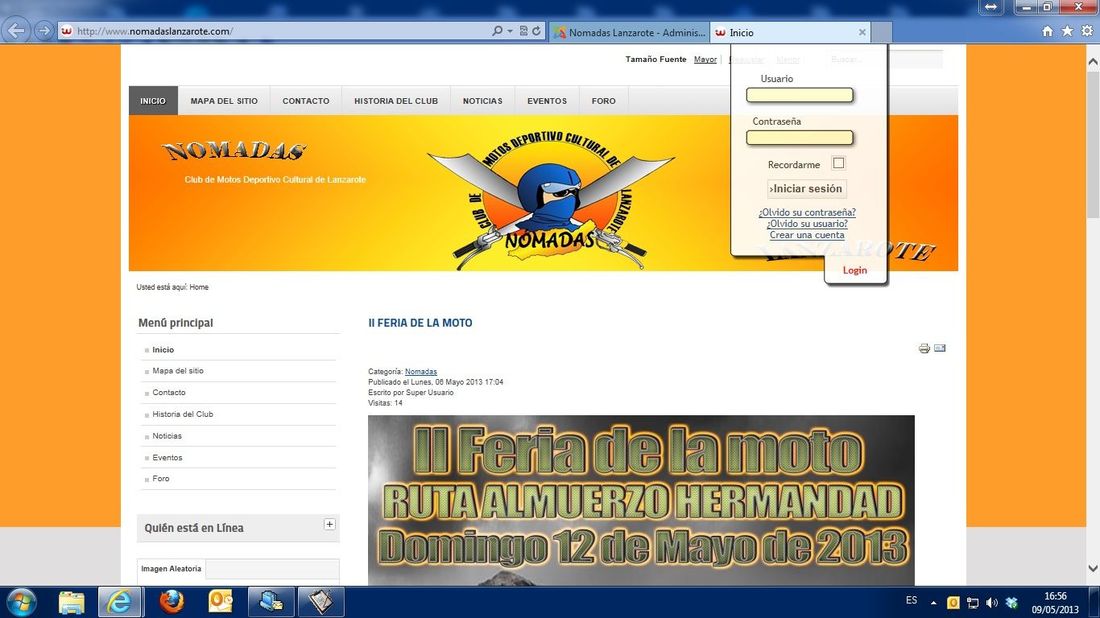Close the Inicio browser tab
The height and width of the screenshot is (618, 1100).
click(x=862, y=32)
